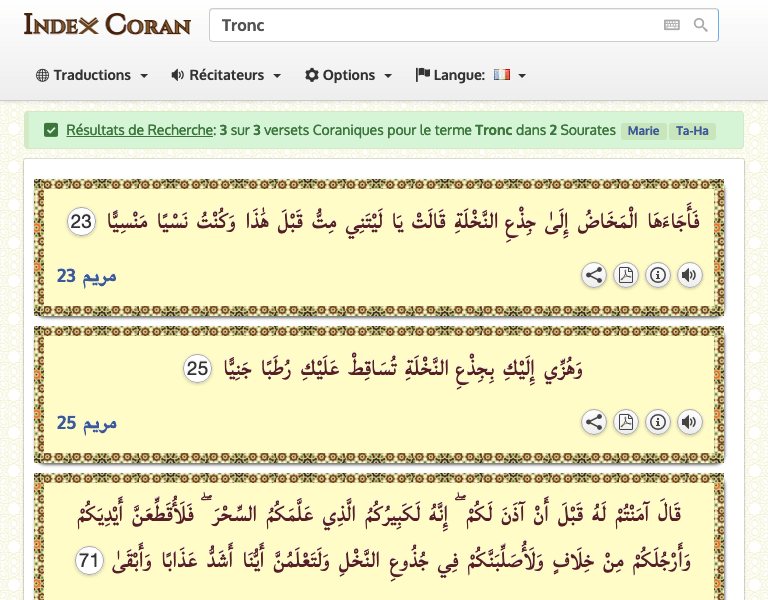Go to Index Coran home logo
The width and height of the screenshot is (768, 600).
pos(107,24)
